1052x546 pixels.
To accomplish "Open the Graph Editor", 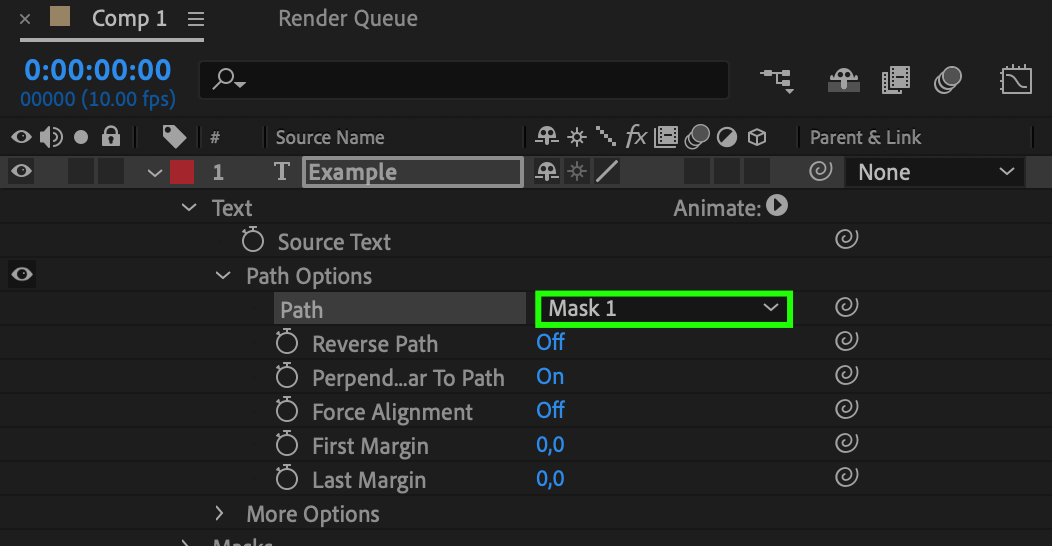I will pyautogui.click(x=1016, y=80).
